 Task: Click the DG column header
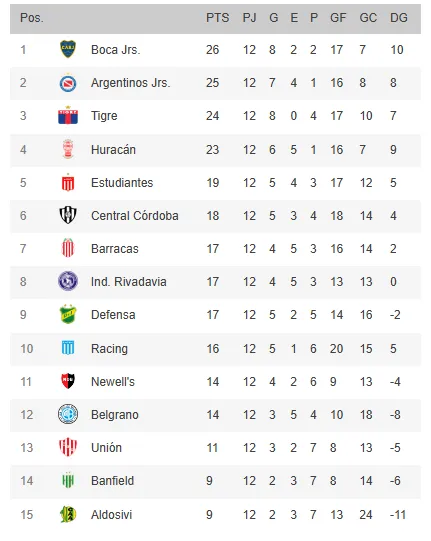[x=399, y=18]
